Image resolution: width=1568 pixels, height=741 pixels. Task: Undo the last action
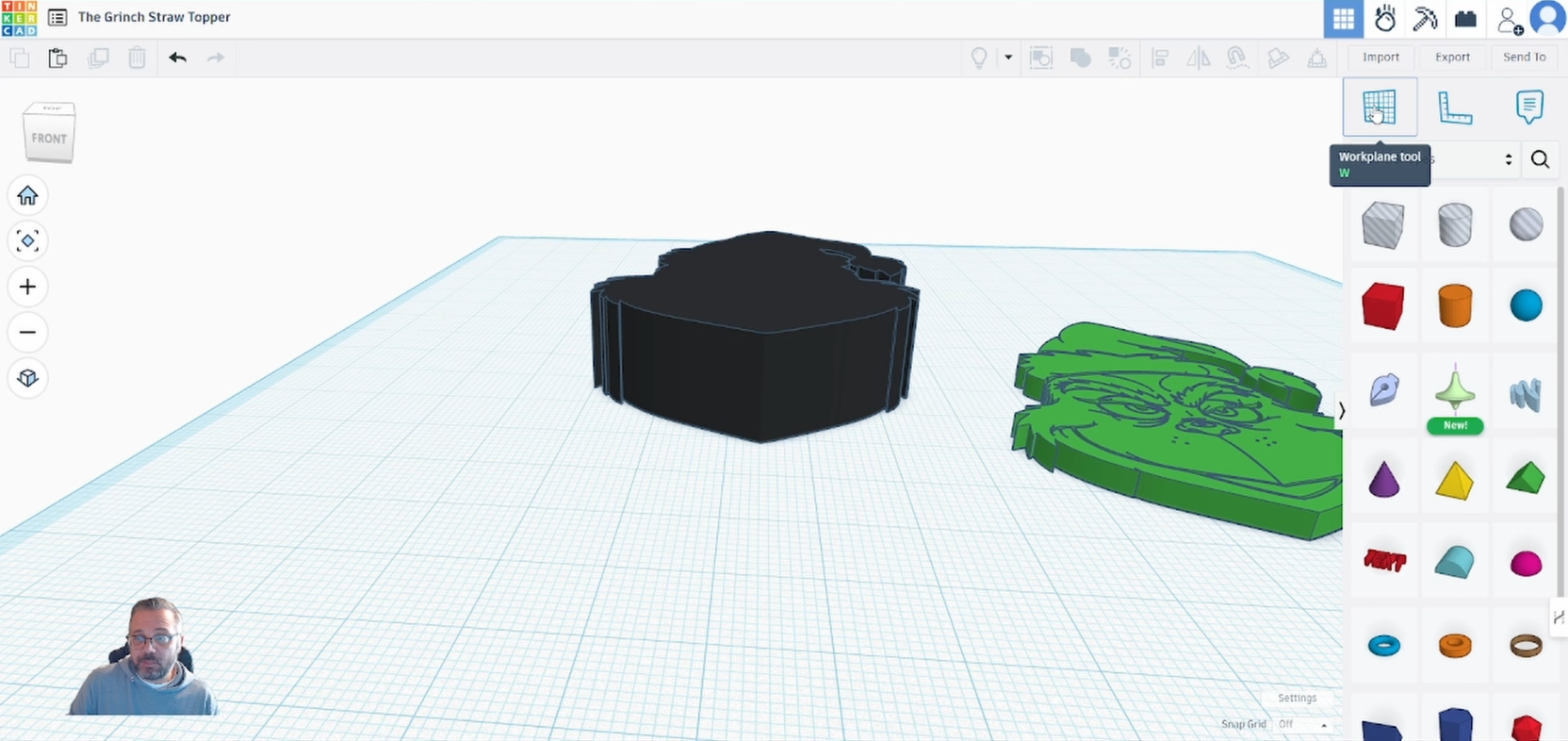177,58
